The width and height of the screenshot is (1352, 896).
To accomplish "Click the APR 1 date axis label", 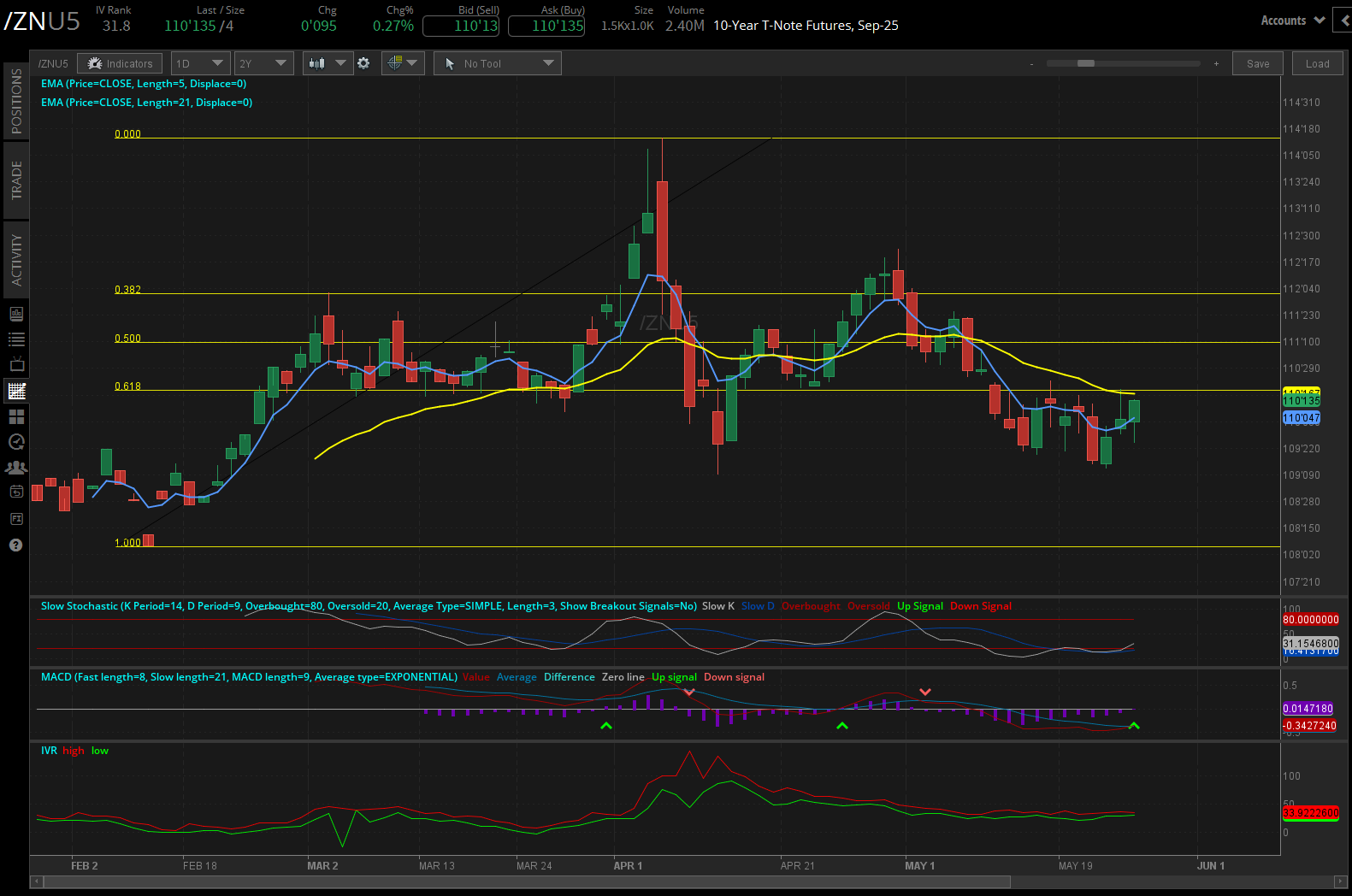I will tap(628, 866).
